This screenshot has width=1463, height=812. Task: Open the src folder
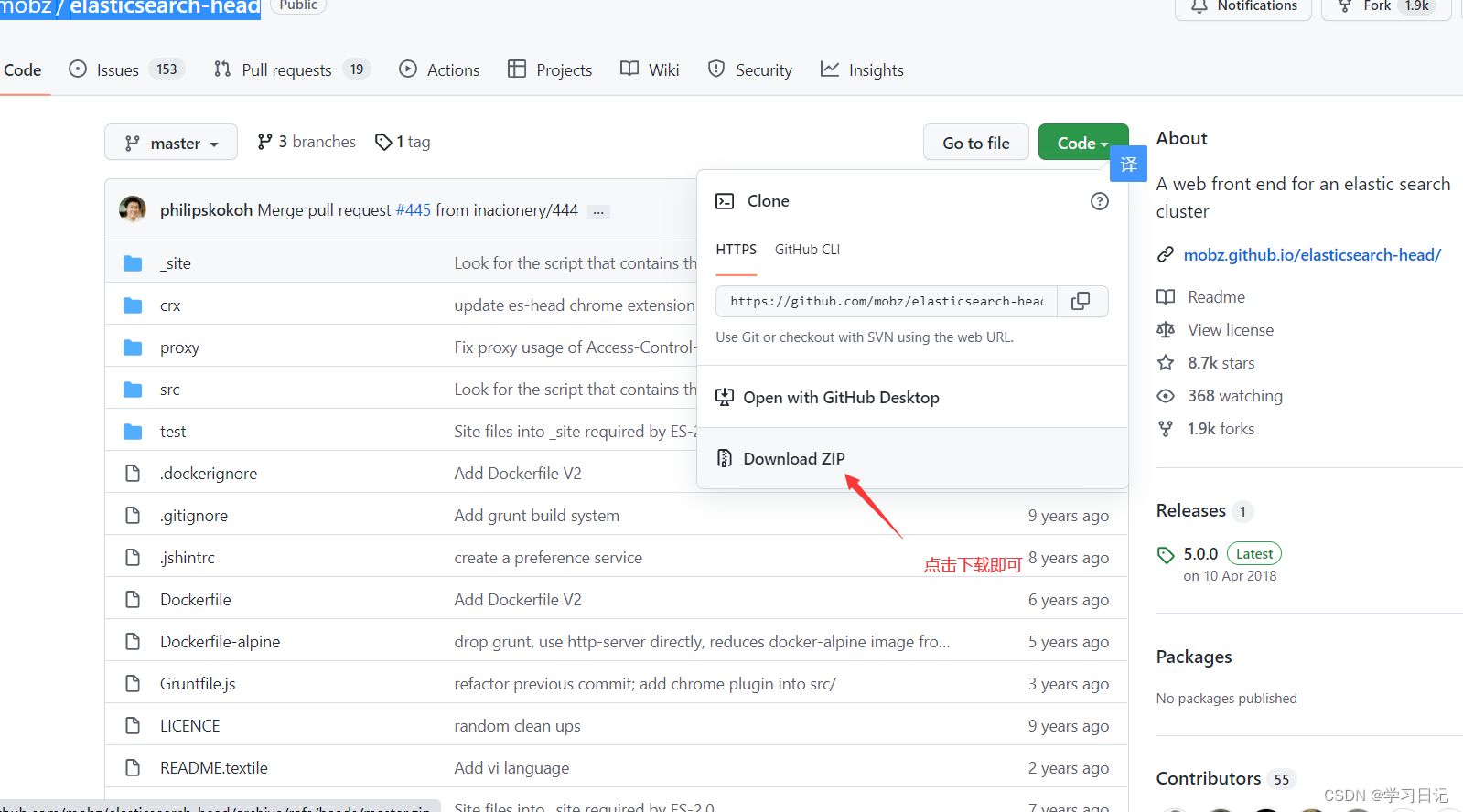click(170, 390)
